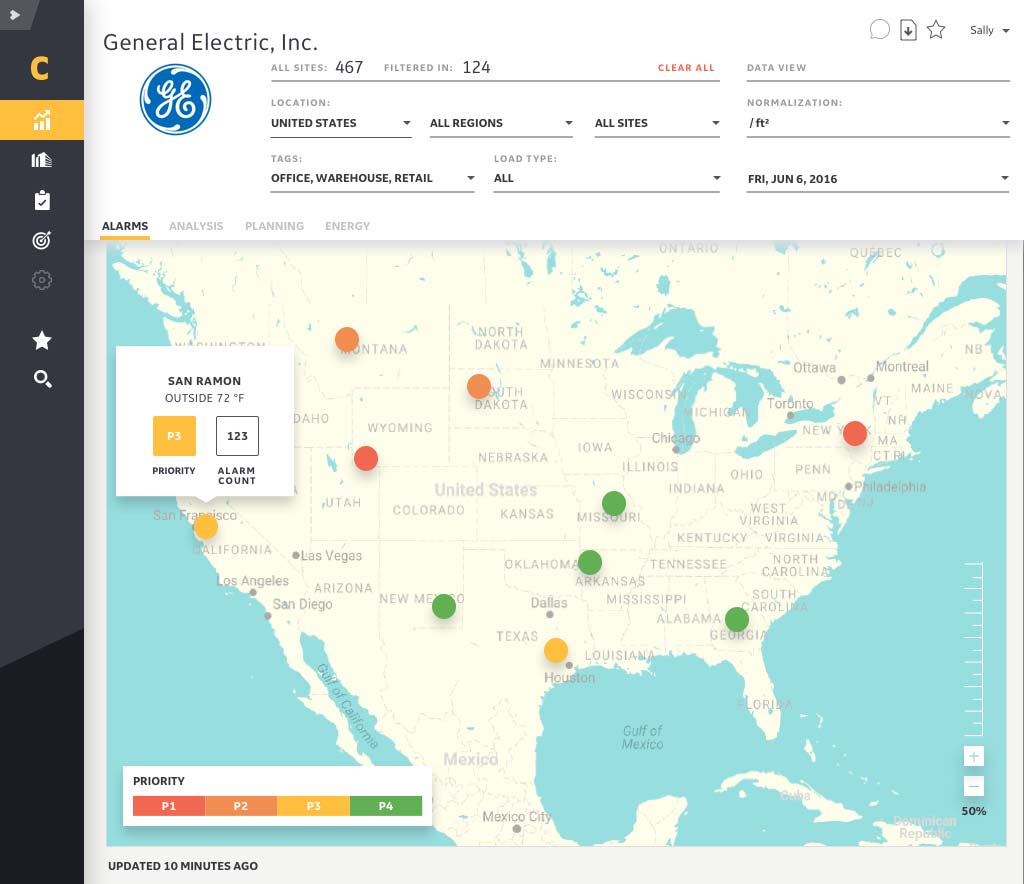Open the search magnifier in sidebar
The image size is (1024, 884).
(x=42, y=379)
